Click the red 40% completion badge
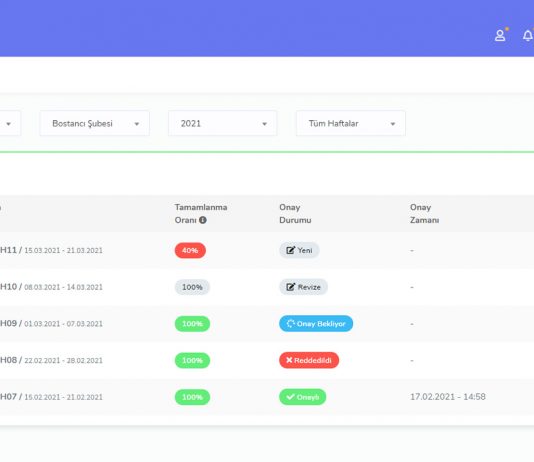This screenshot has height=462, width=534. coord(190,250)
